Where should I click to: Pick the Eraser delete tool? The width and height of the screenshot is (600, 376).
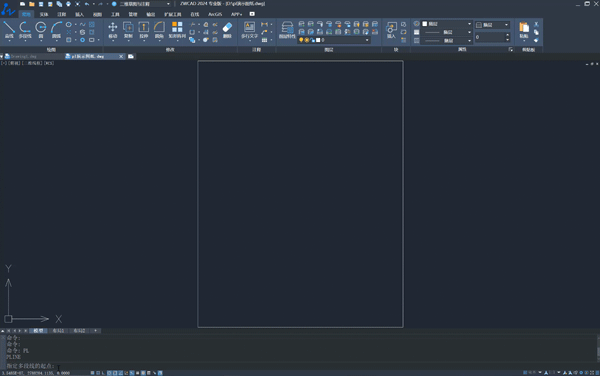tap(227, 30)
